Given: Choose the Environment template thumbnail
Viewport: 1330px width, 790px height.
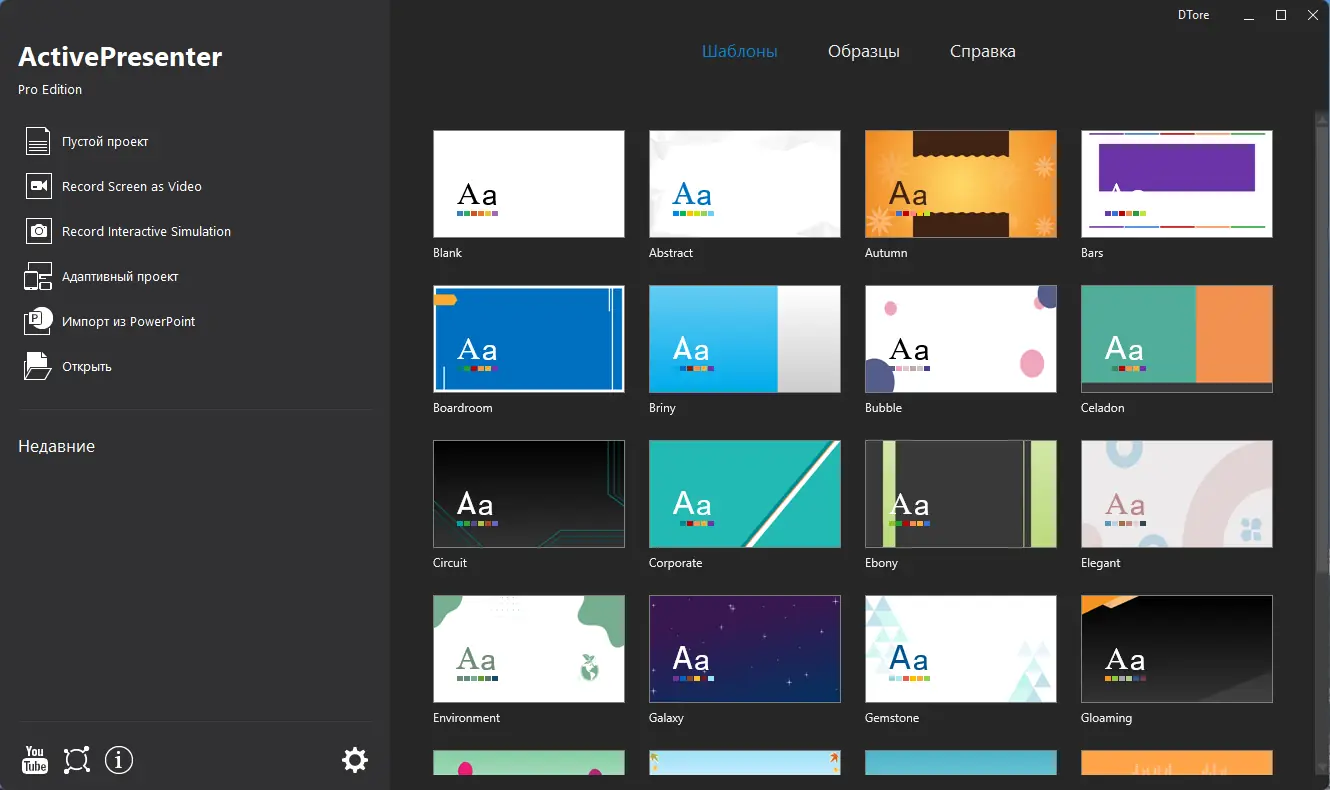Looking at the screenshot, I should click(529, 649).
